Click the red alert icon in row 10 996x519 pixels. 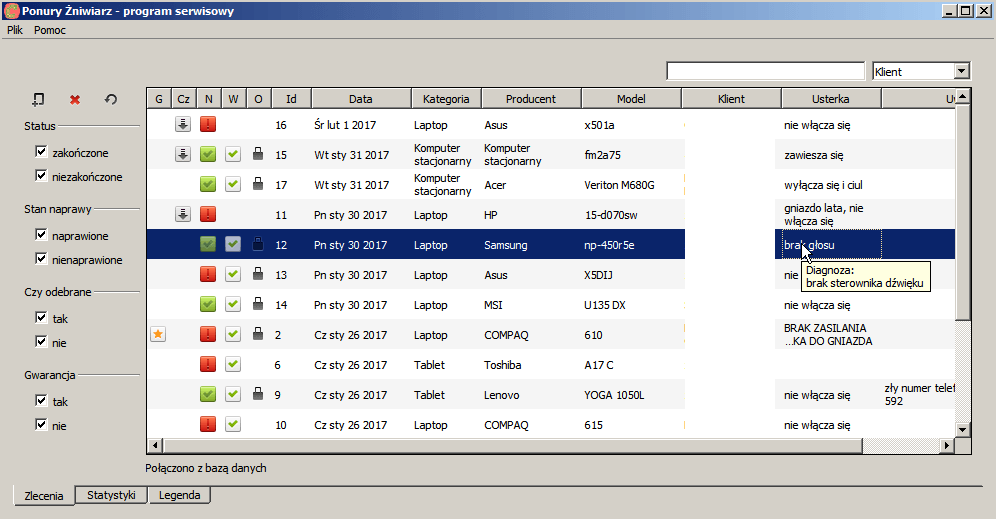(x=208, y=424)
